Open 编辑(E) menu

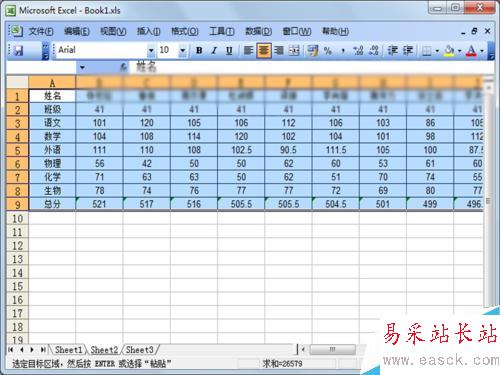click(77, 32)
